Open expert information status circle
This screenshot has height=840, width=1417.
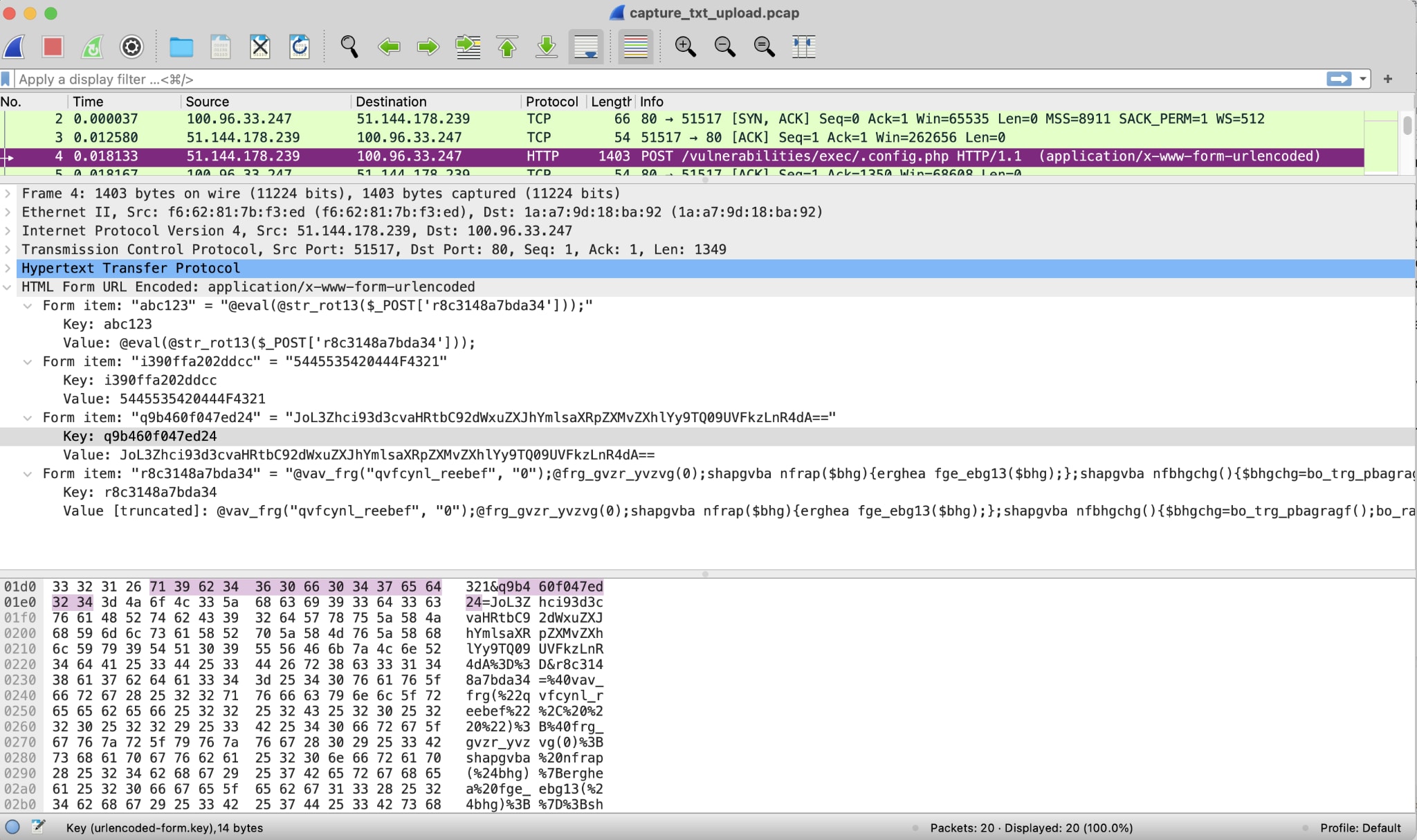12,827
